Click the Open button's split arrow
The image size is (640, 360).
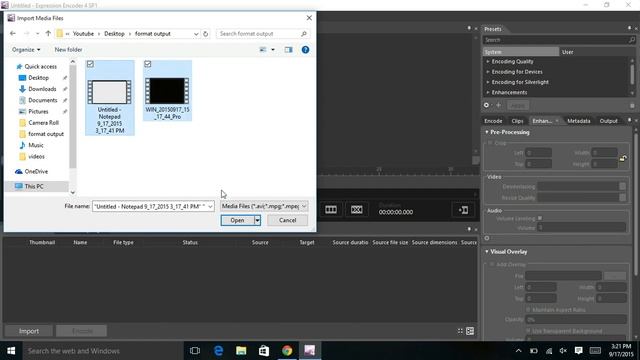coord(258,220)
